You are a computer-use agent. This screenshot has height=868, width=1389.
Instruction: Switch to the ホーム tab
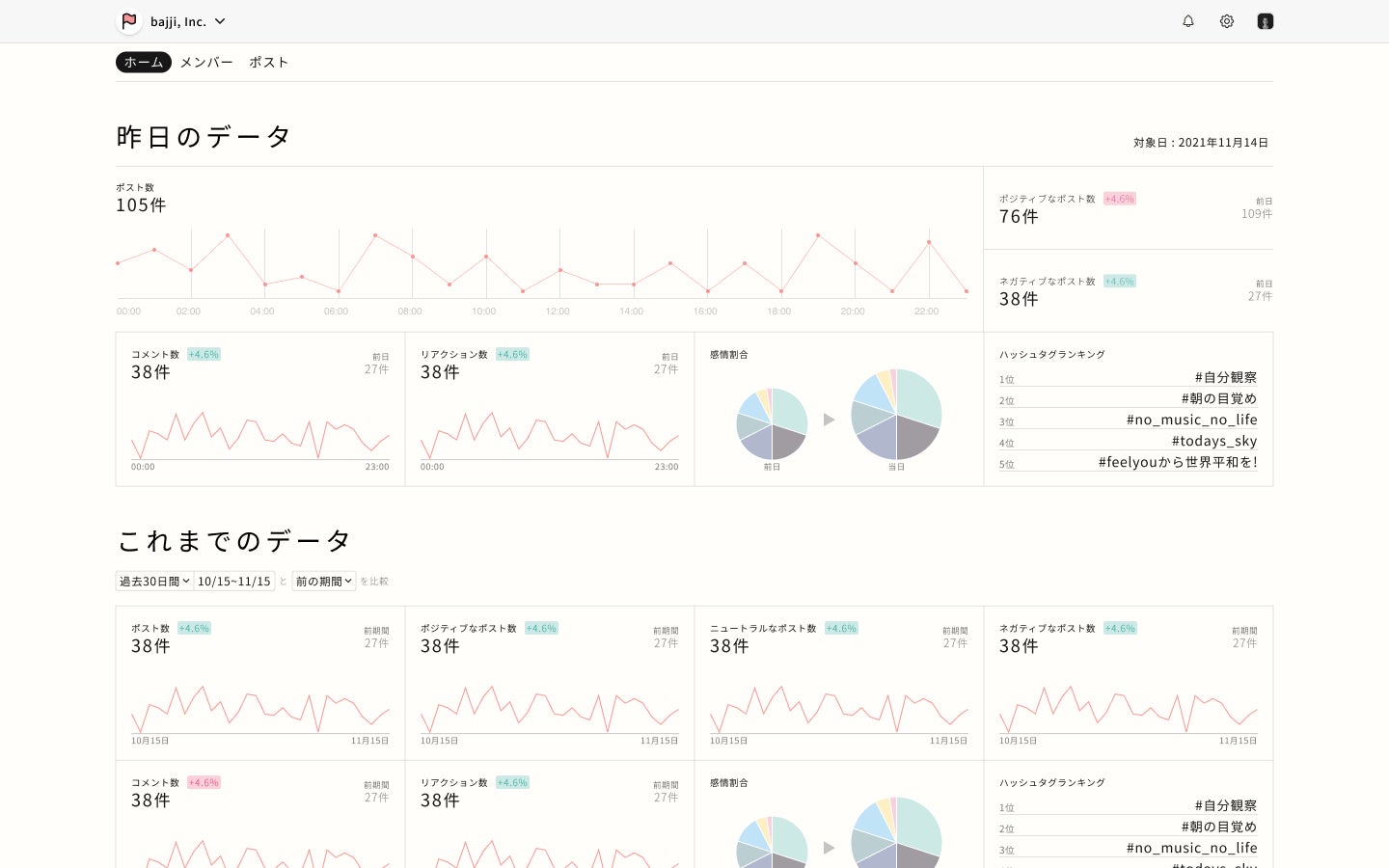pos(144,63)
